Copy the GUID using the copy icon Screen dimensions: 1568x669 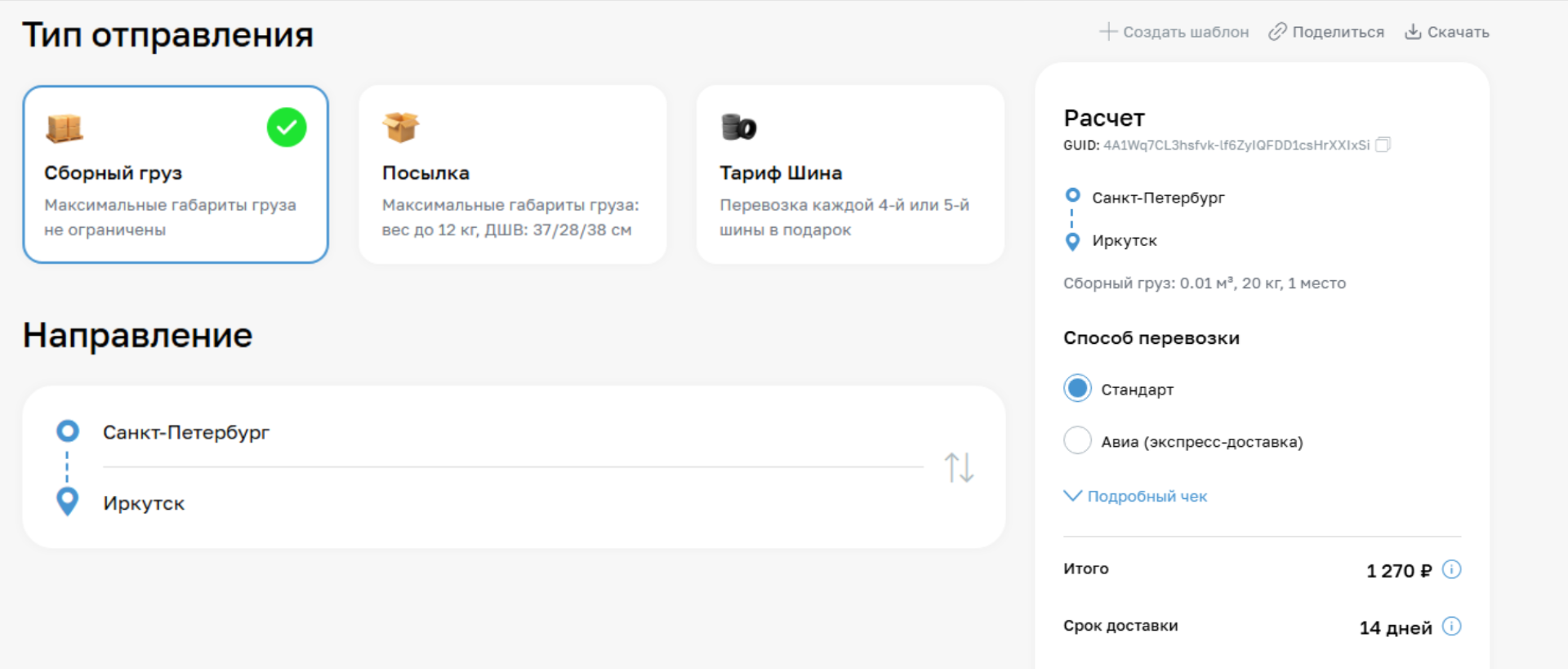tap(1383, 145)
